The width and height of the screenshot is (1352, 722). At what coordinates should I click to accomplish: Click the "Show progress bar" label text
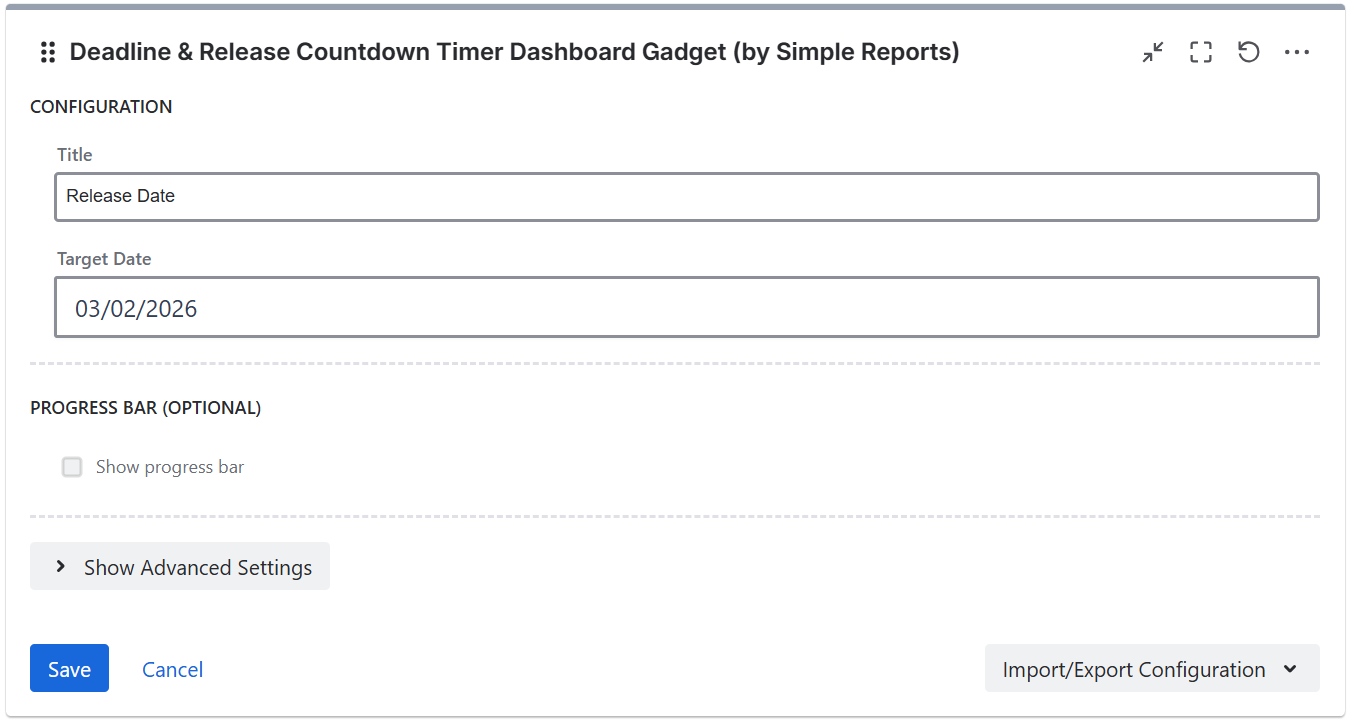(170, 467)
